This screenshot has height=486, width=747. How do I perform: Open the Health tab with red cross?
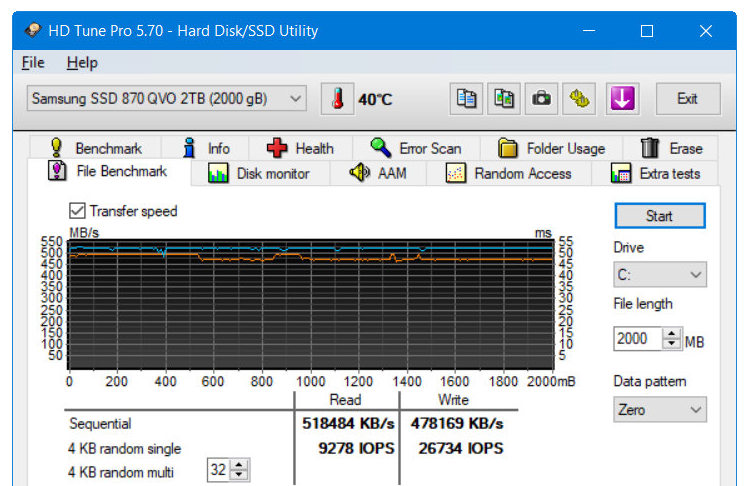tap(299, 148)
